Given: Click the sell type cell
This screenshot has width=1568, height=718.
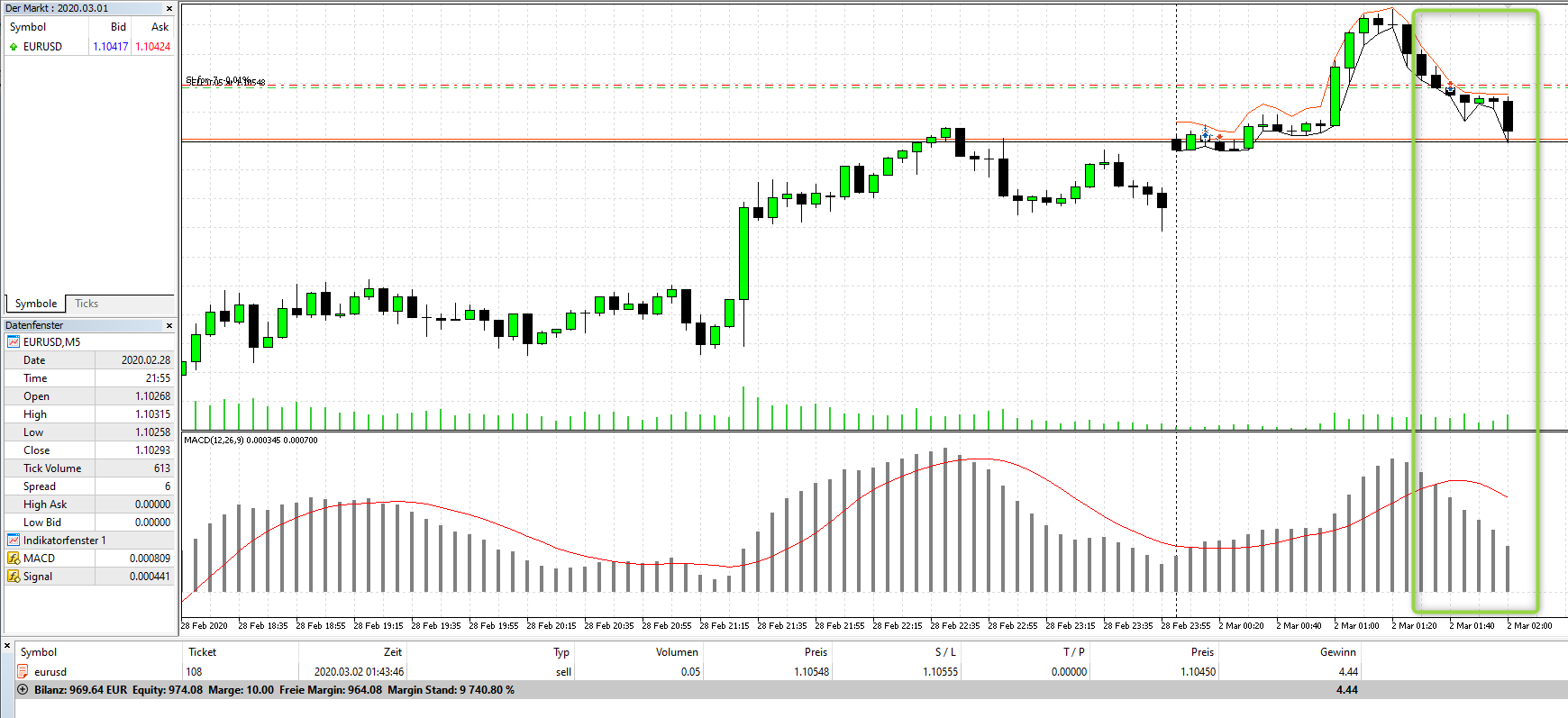Looking at the screenshot, I should (x=563, y=672).
